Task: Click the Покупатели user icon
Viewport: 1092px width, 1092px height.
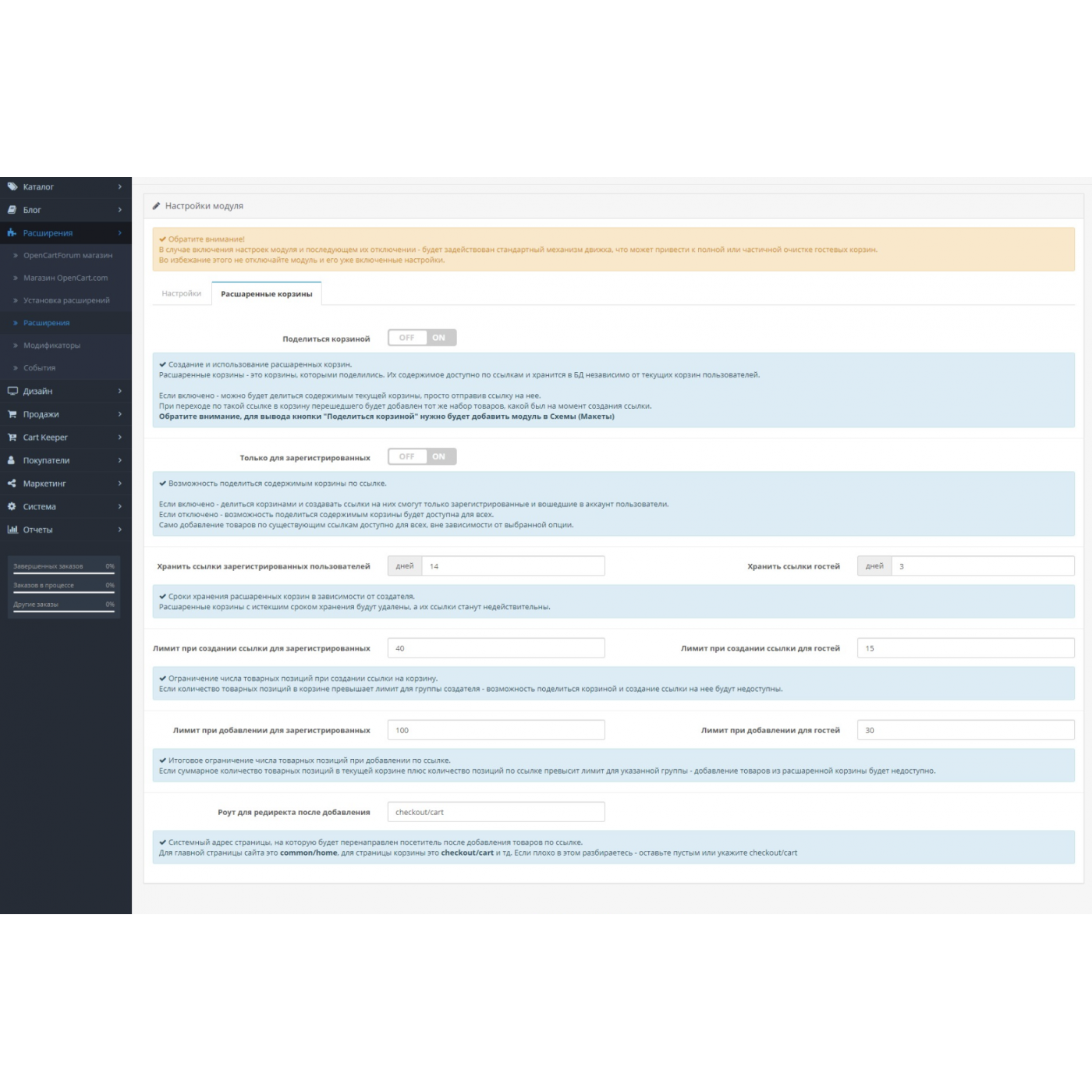Action: (x=12, y=461)
